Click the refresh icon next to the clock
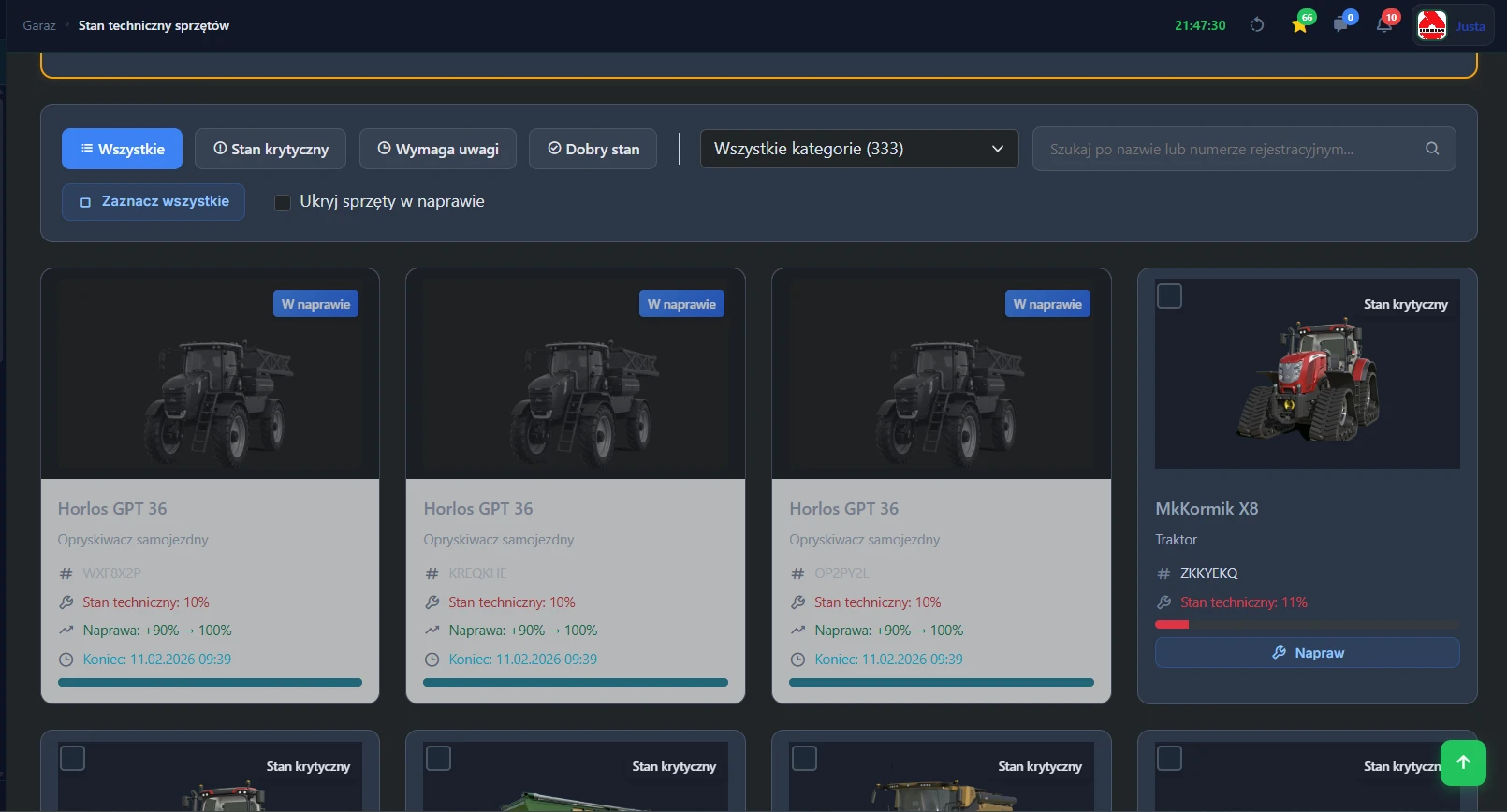This screenshot has height=812, width=1507. pos(1257,25)
